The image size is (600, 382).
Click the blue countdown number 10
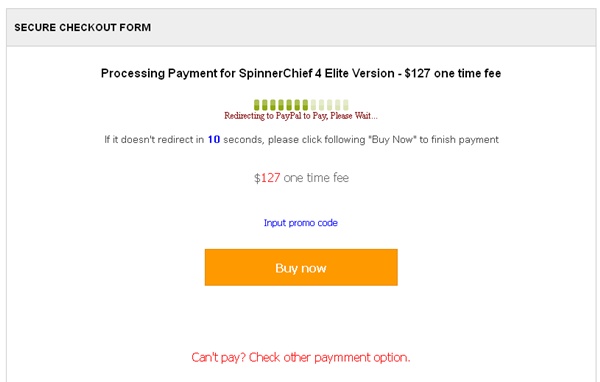point(214,139)
